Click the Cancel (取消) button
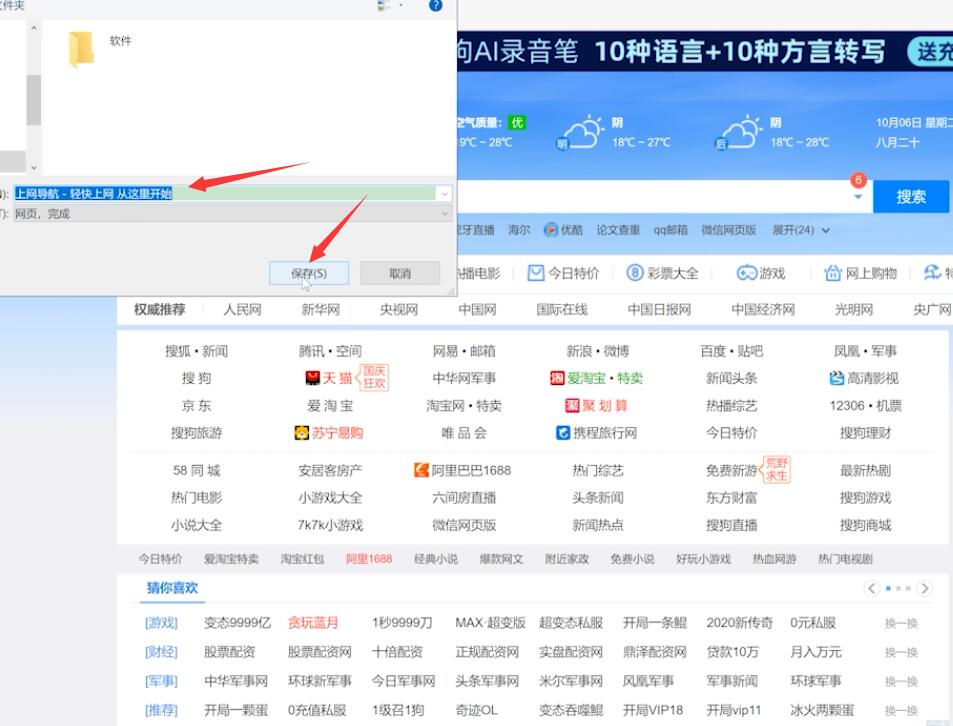The width and height of the screenshot is (953, 726). [x=400, y=273]
